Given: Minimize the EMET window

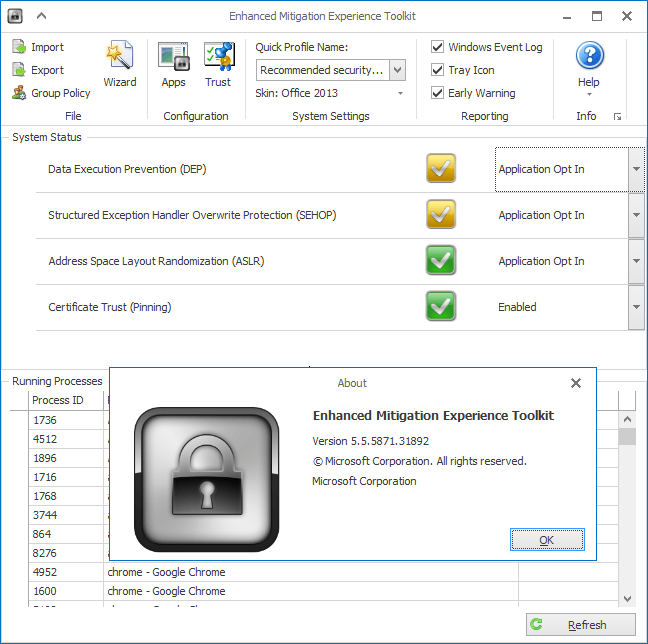Looking at the screenshot, I should 567,17.
